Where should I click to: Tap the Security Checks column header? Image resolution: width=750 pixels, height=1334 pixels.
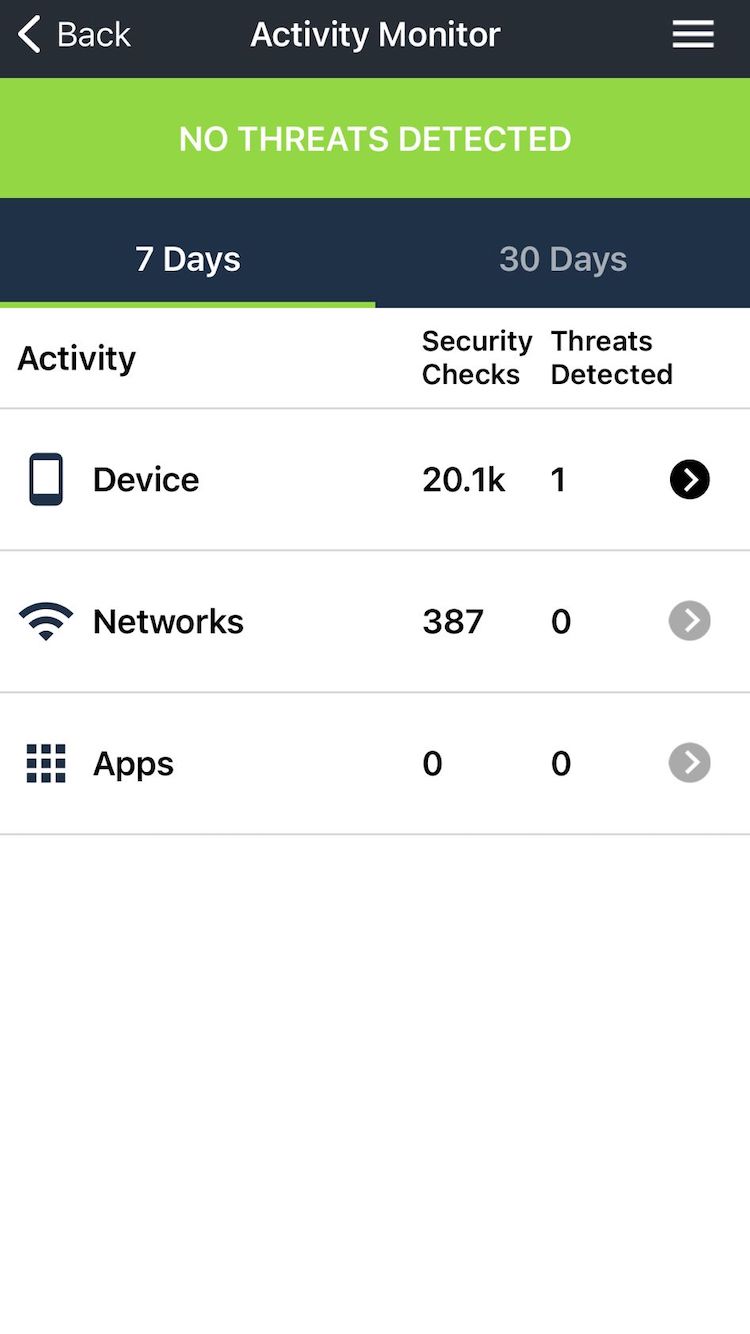tap(476, 357)
